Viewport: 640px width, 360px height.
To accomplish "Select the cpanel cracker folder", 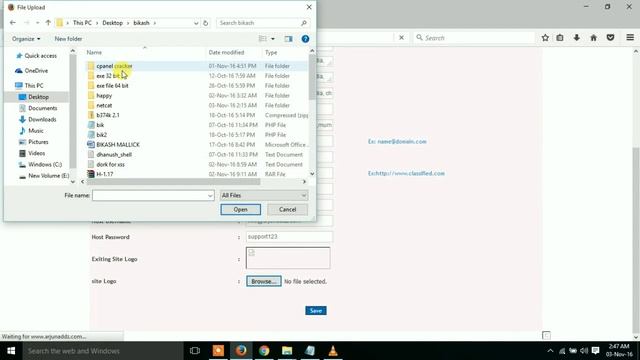I will pyautogui.click(x=114, y=66).
